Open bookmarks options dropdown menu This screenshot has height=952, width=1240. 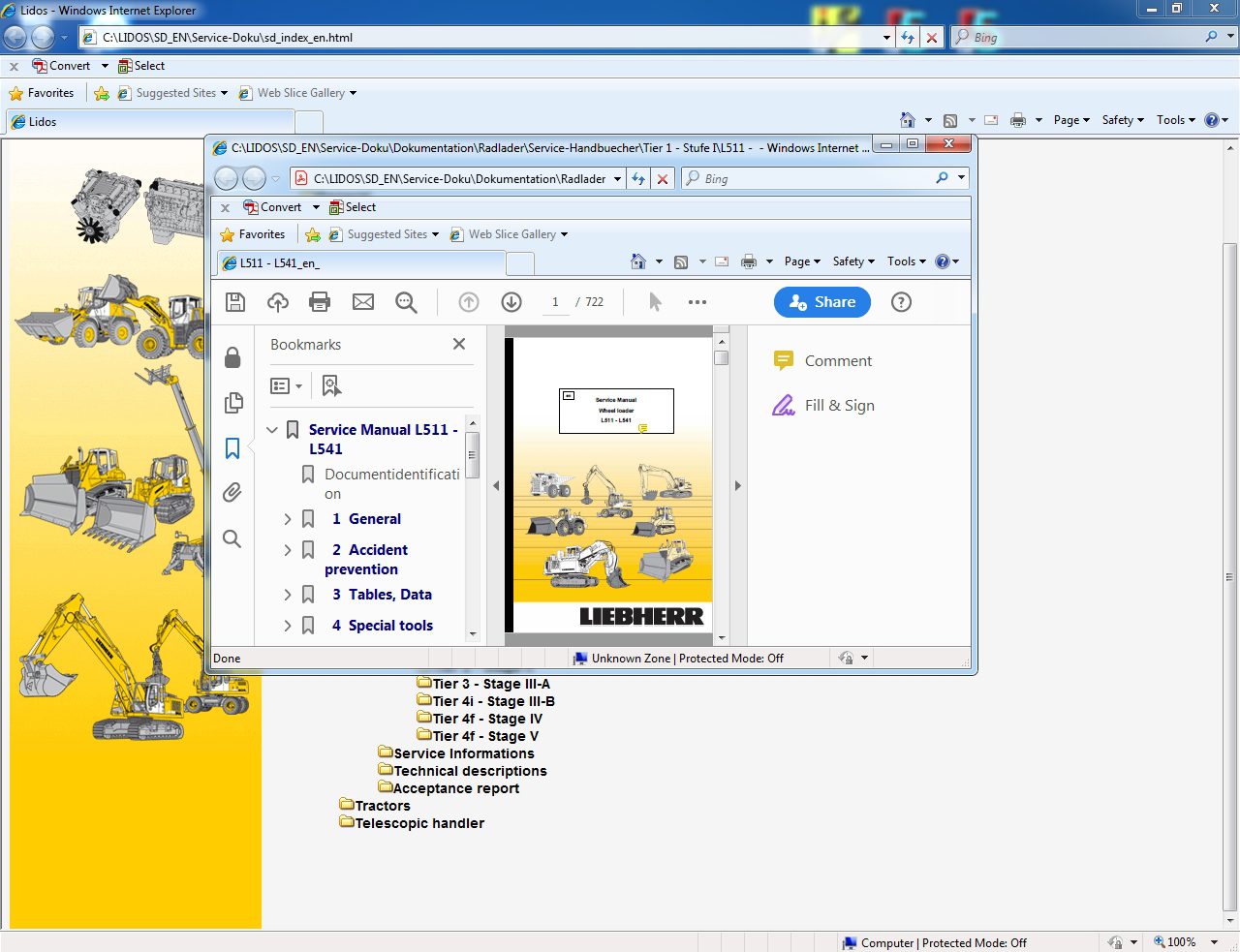coord(286,386)
